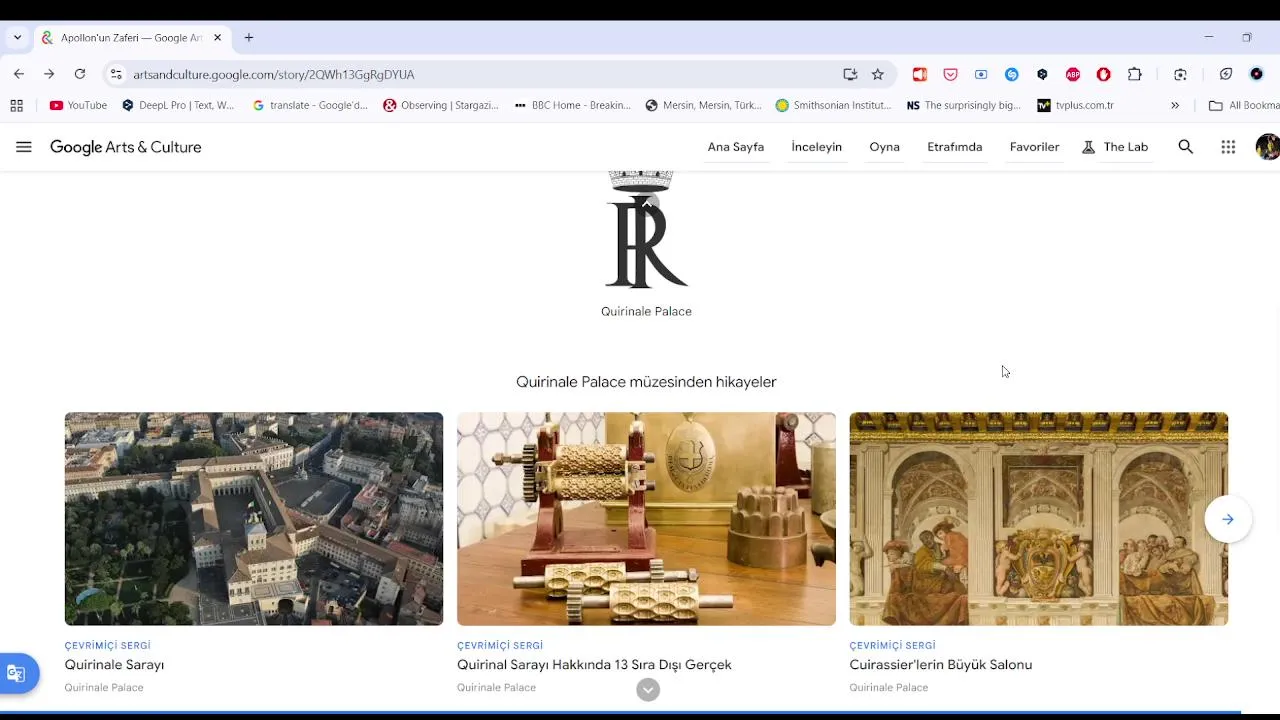Click Quirinale Palace museums stories heading
Viewport: 1280px width, 720px height.
(646, 382)
